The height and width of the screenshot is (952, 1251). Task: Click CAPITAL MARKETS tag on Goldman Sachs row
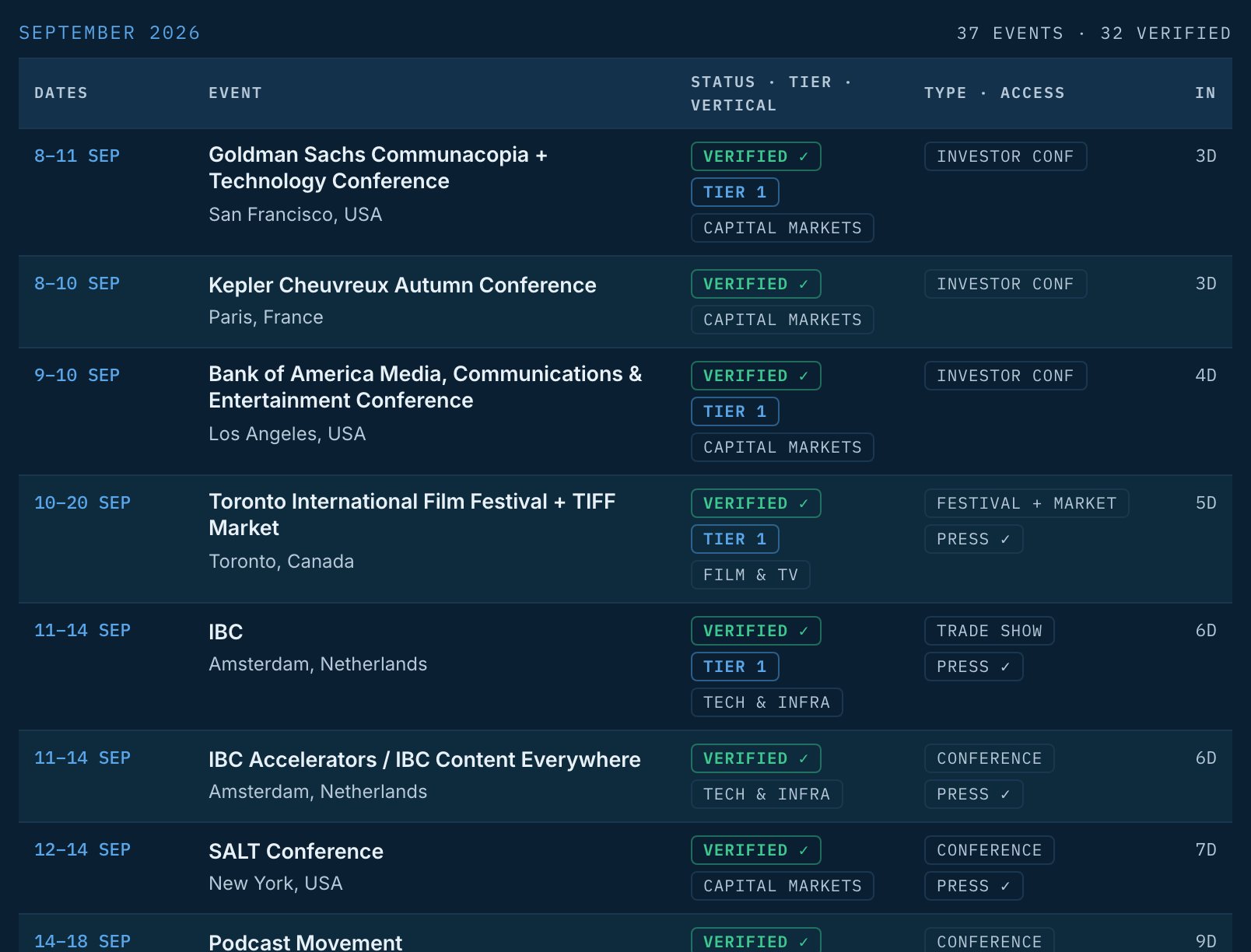coord(783,228)
